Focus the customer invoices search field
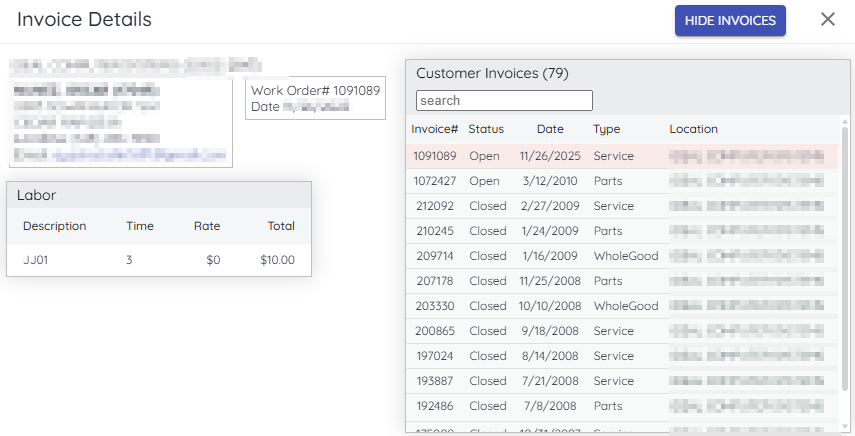Image resolution: width=855 pixels, height=436 pixels. [x=504, y=101]
